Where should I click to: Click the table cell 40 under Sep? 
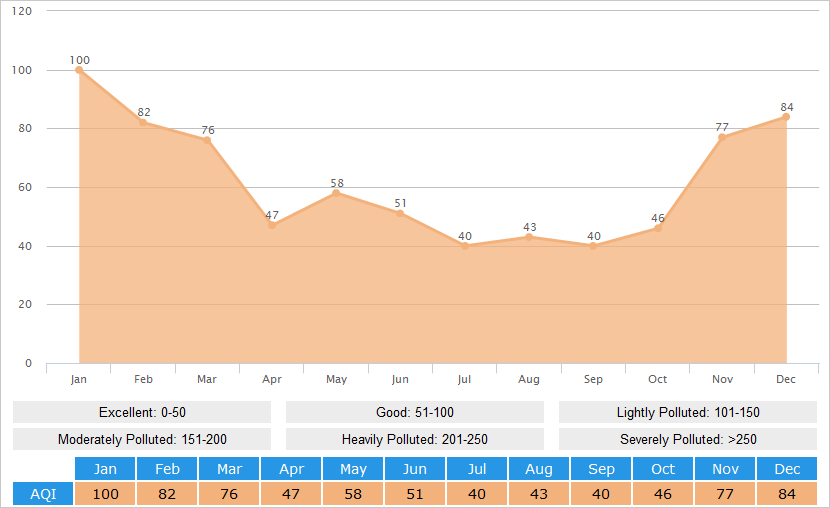coord(601,494)
